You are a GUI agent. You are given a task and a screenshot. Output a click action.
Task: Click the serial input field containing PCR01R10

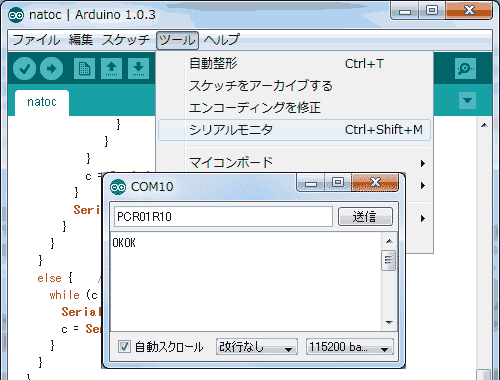[223, 217]
